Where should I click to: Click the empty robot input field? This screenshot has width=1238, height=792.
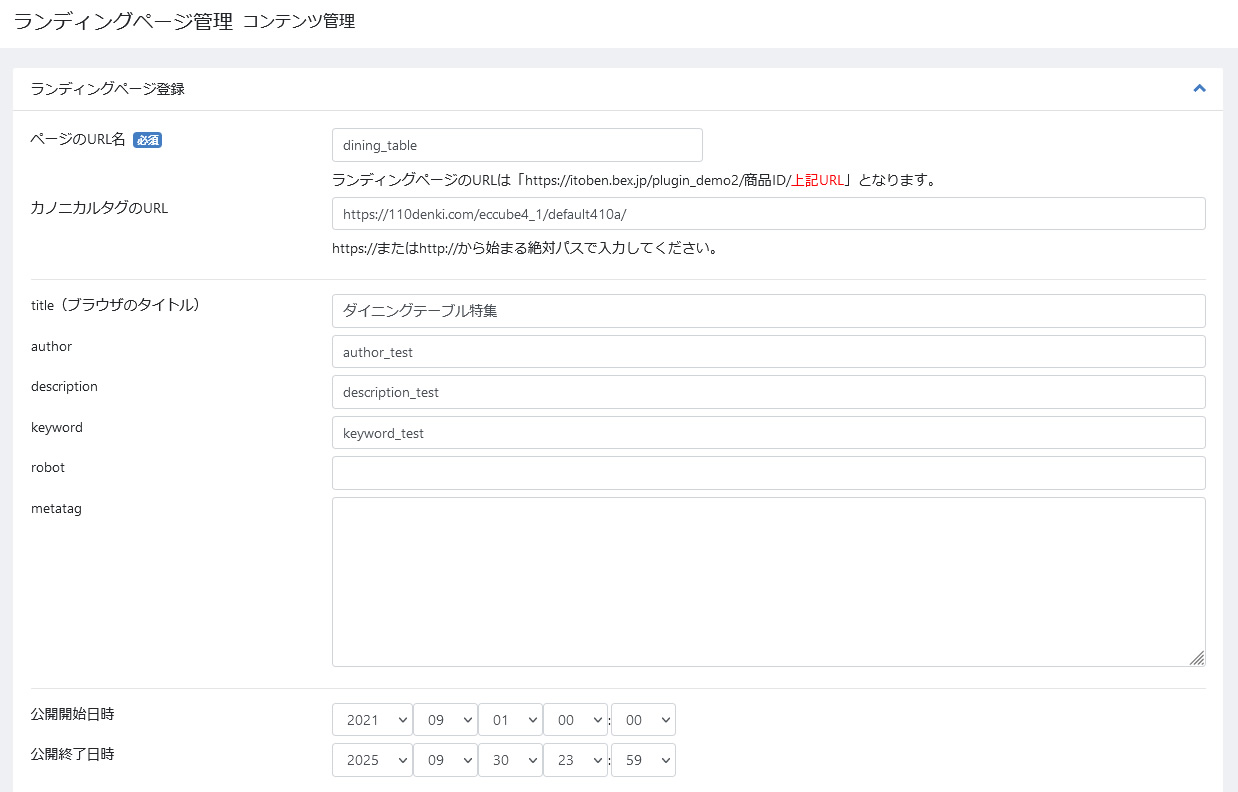click(x=768, y=473)
